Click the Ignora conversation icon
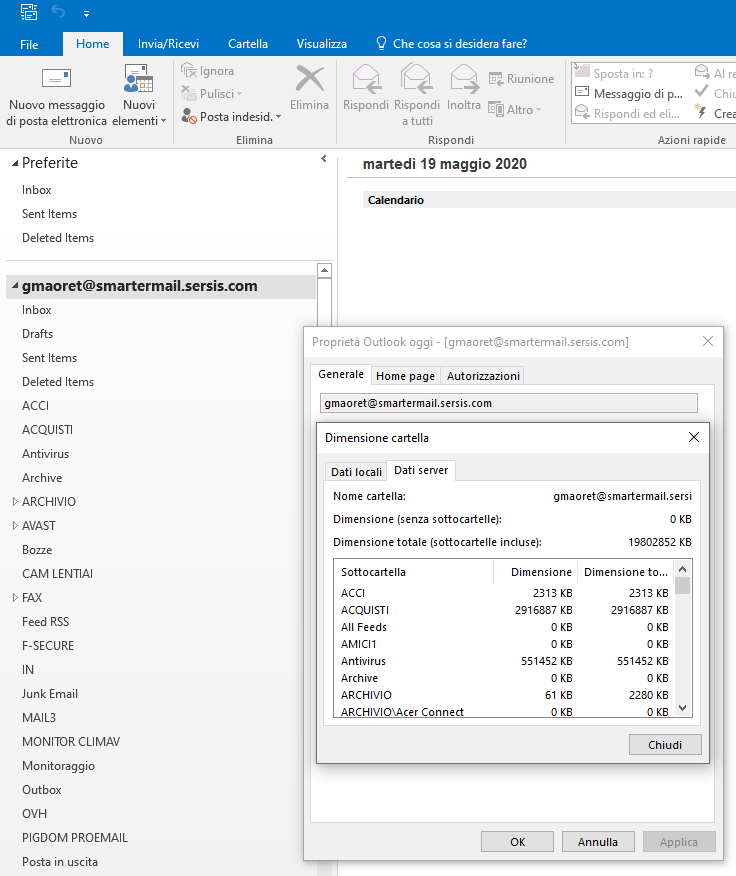Viewport: 736px width, 876px height. [x=189, y=71]
